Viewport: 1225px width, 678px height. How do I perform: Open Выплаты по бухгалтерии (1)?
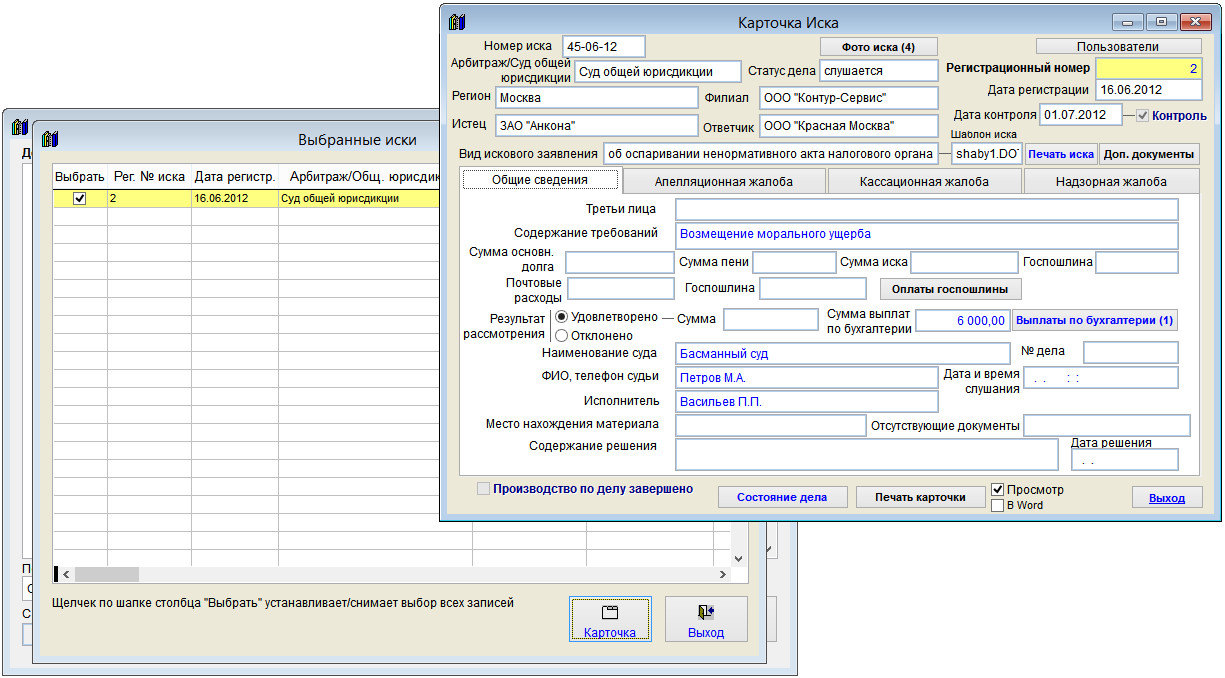tap(1095, 320)
